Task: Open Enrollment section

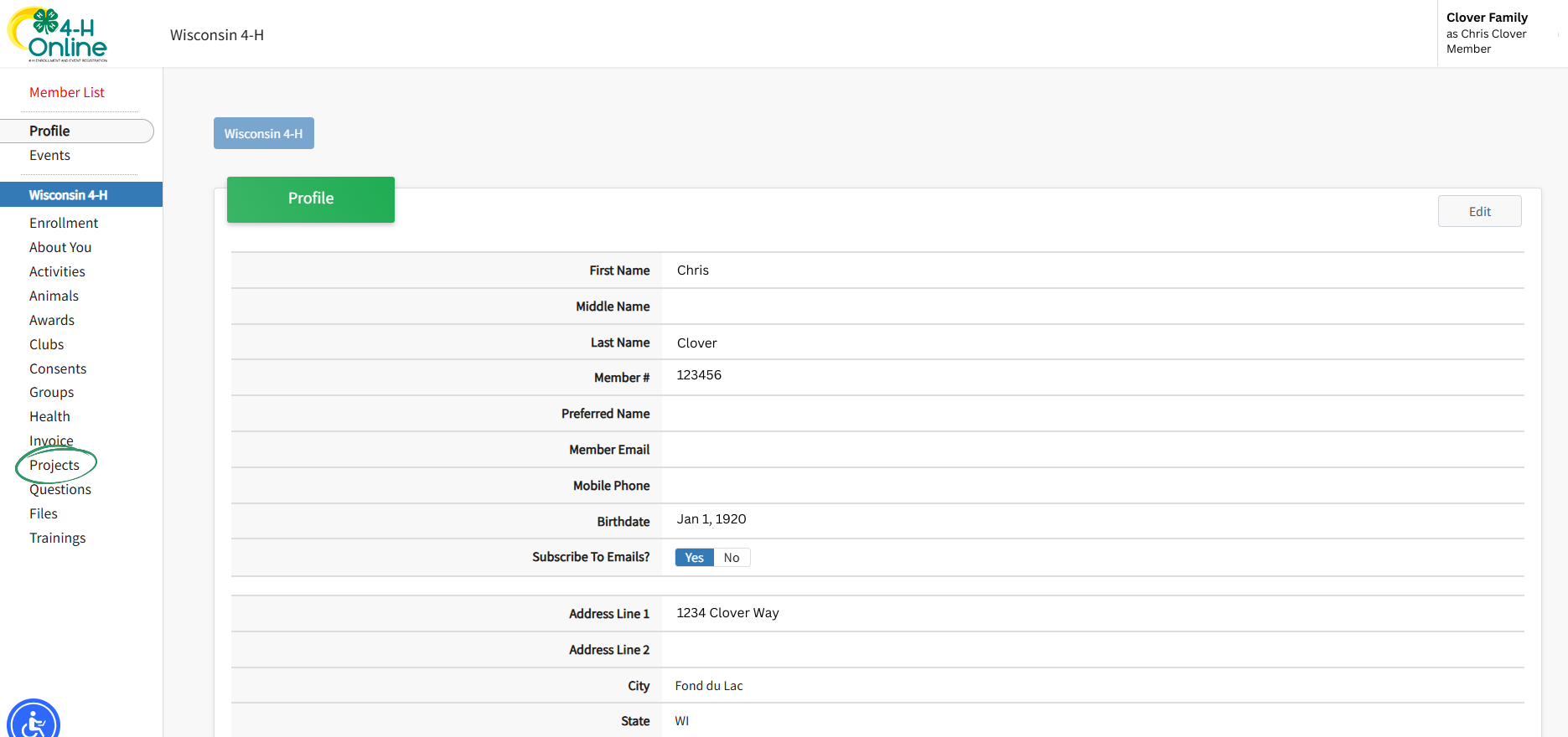Action: [64, 223]
